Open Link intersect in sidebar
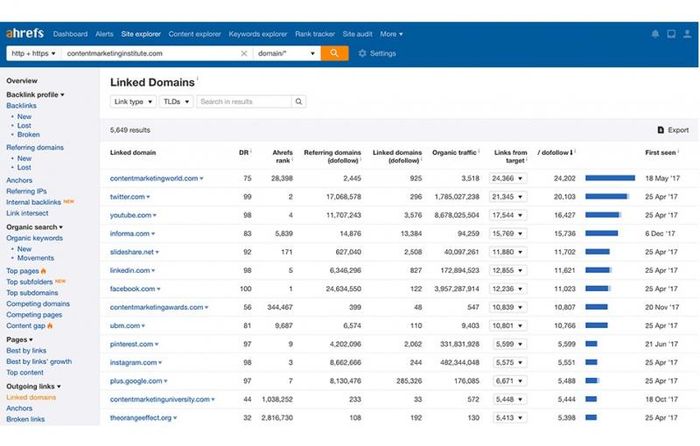The image size is (700, 446). pos(27,213)
